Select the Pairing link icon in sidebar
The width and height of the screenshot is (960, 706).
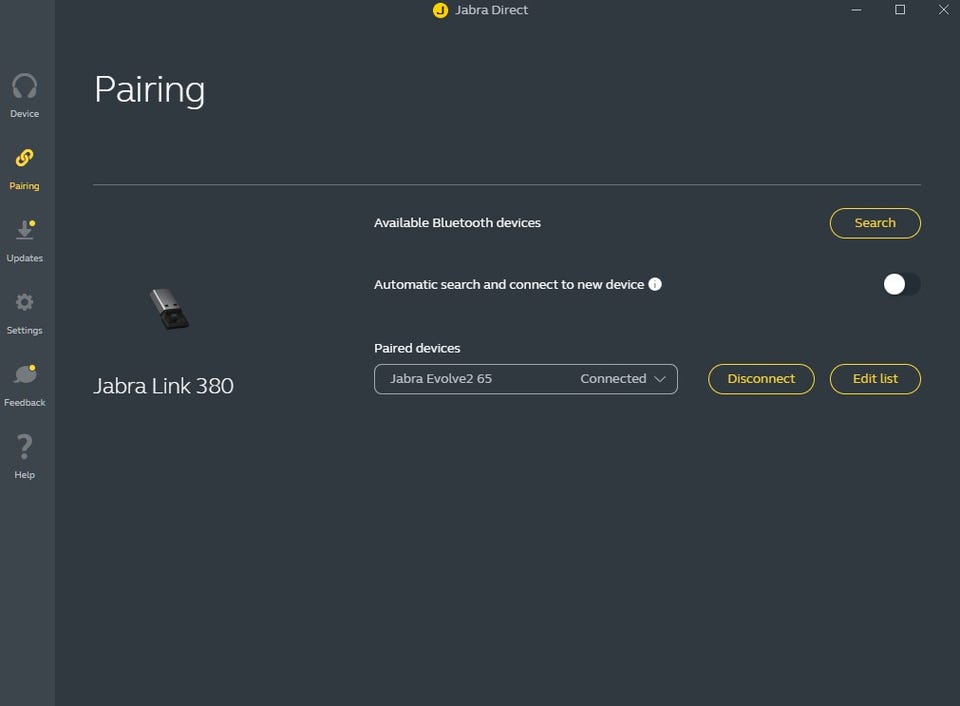click(x=24, y=158)
